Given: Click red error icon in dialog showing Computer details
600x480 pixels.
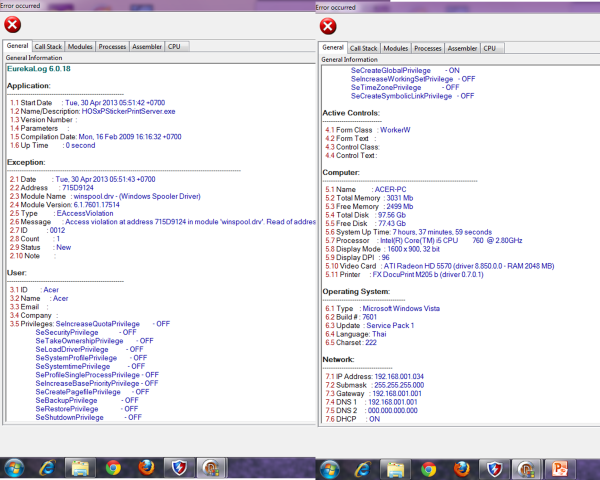Looking at the screenshot, I should pos(328,26).
